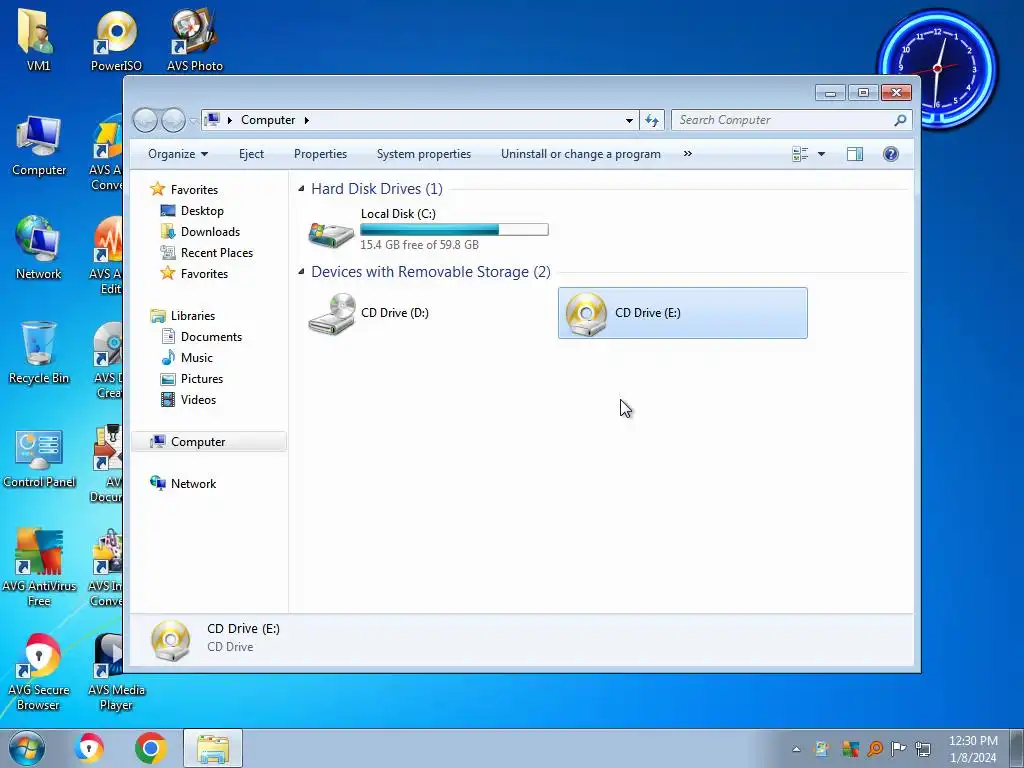
Task: Click Uninstall or change a program
Action: pyautogui.click(x=581, y=154)
